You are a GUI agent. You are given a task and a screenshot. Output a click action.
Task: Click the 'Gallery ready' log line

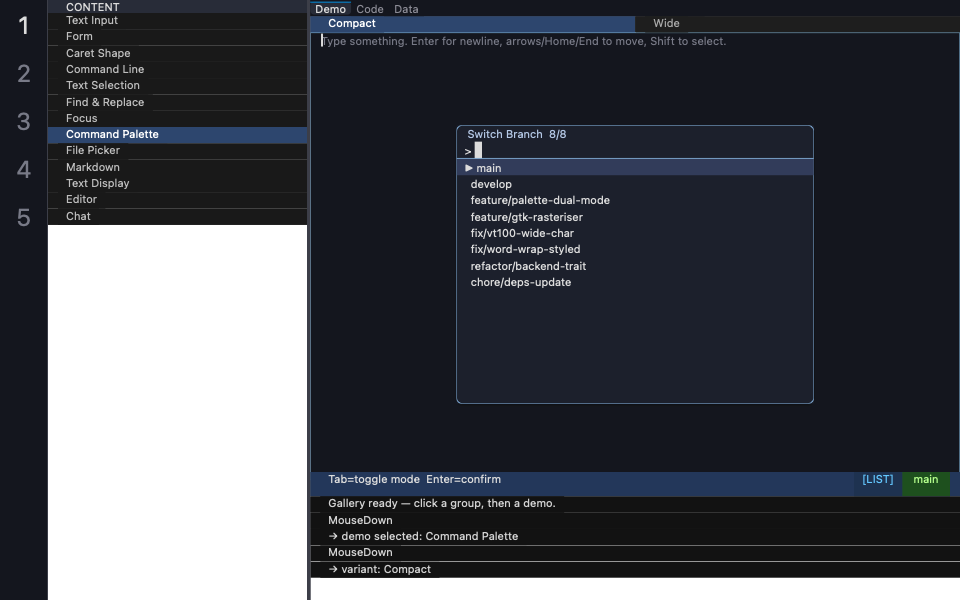pyautogui.click(x=442, y=503)
